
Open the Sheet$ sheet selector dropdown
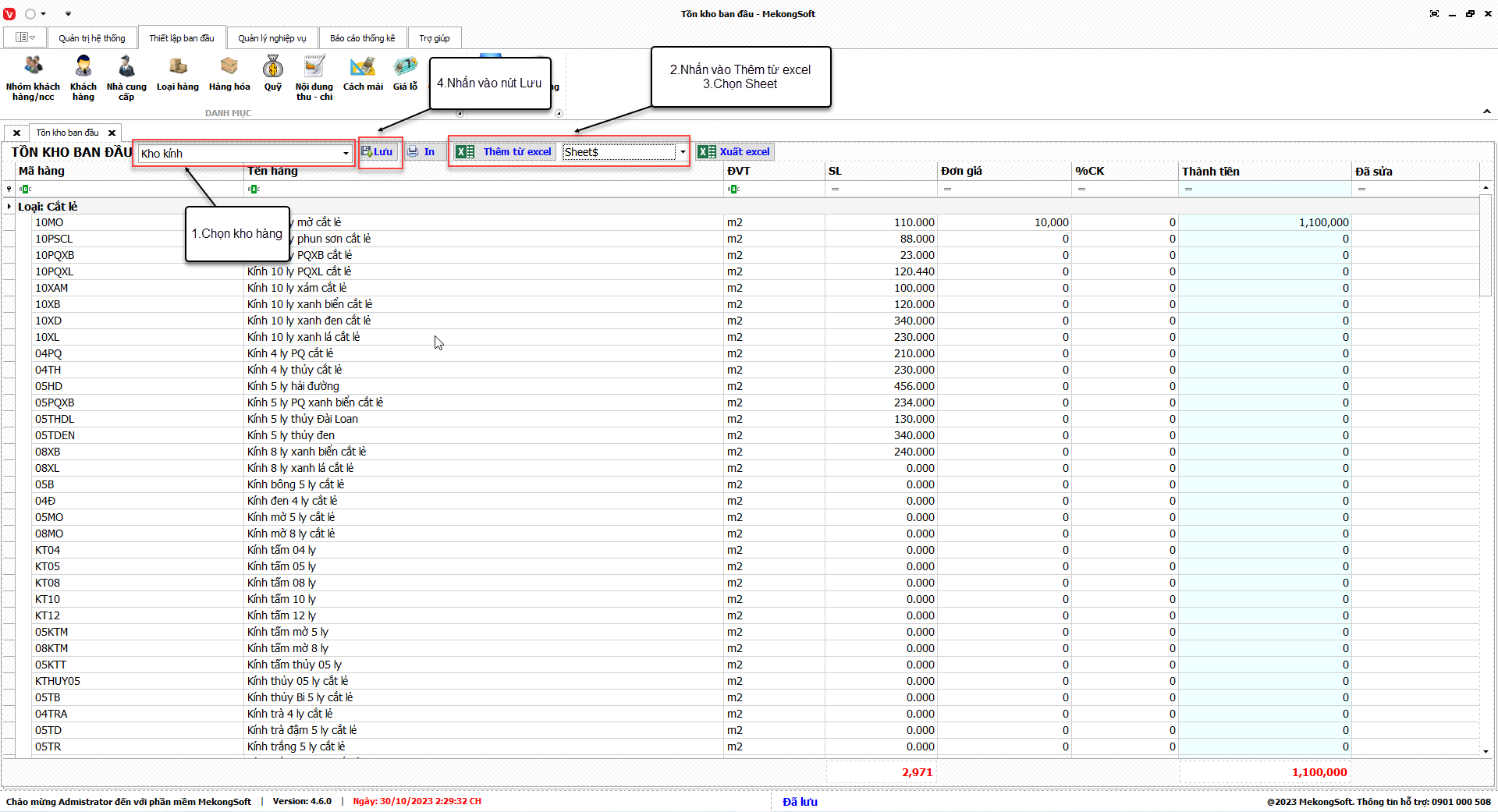point(683,152)
